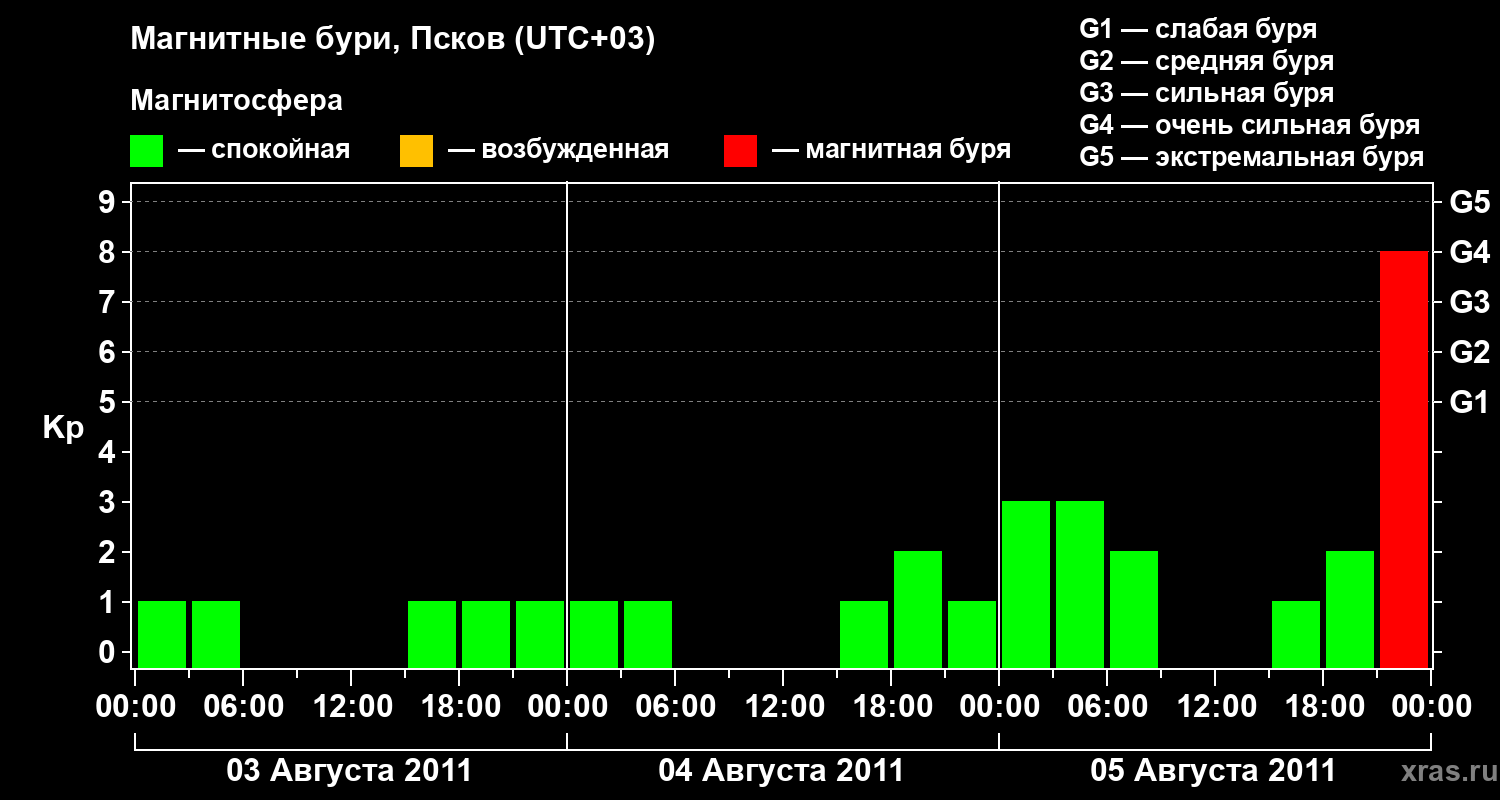Click the '— возбужденная' legend label
The width and height of the screenshot is (1500, 800).
558,151
